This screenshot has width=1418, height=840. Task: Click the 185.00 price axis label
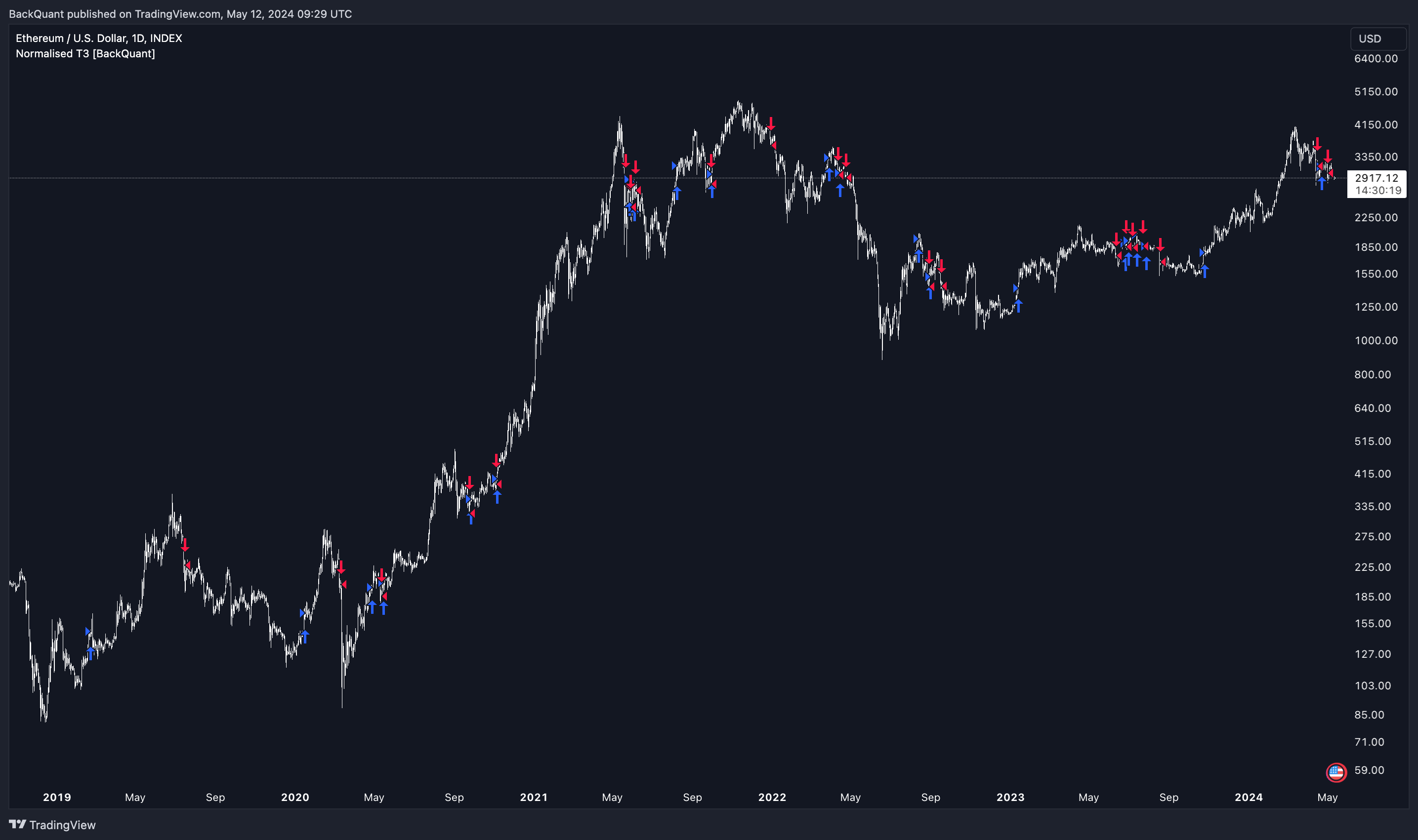pos(1372,597)
